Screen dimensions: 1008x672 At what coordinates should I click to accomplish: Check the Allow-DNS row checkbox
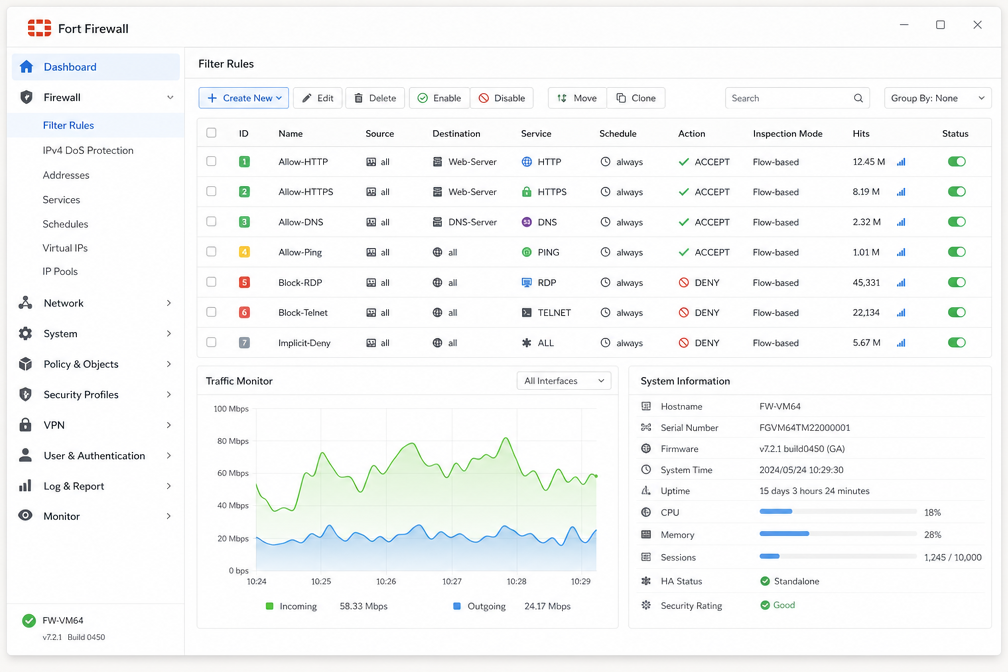[212, 221]
